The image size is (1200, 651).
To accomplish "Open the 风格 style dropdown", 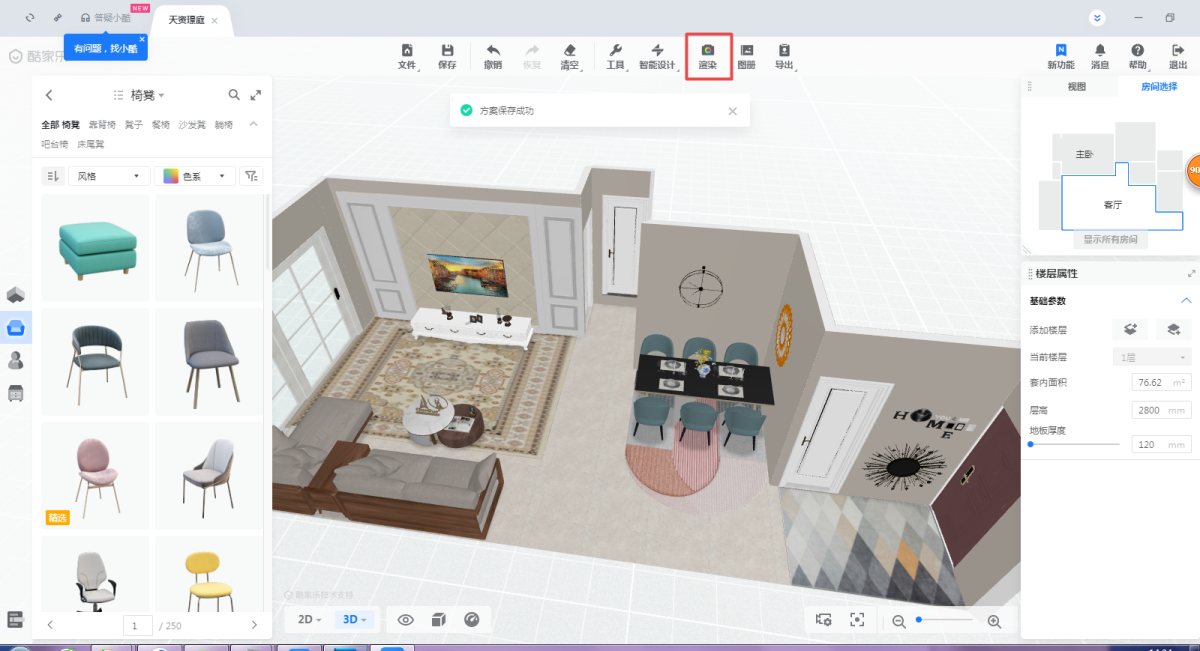I will click(109, 176).
